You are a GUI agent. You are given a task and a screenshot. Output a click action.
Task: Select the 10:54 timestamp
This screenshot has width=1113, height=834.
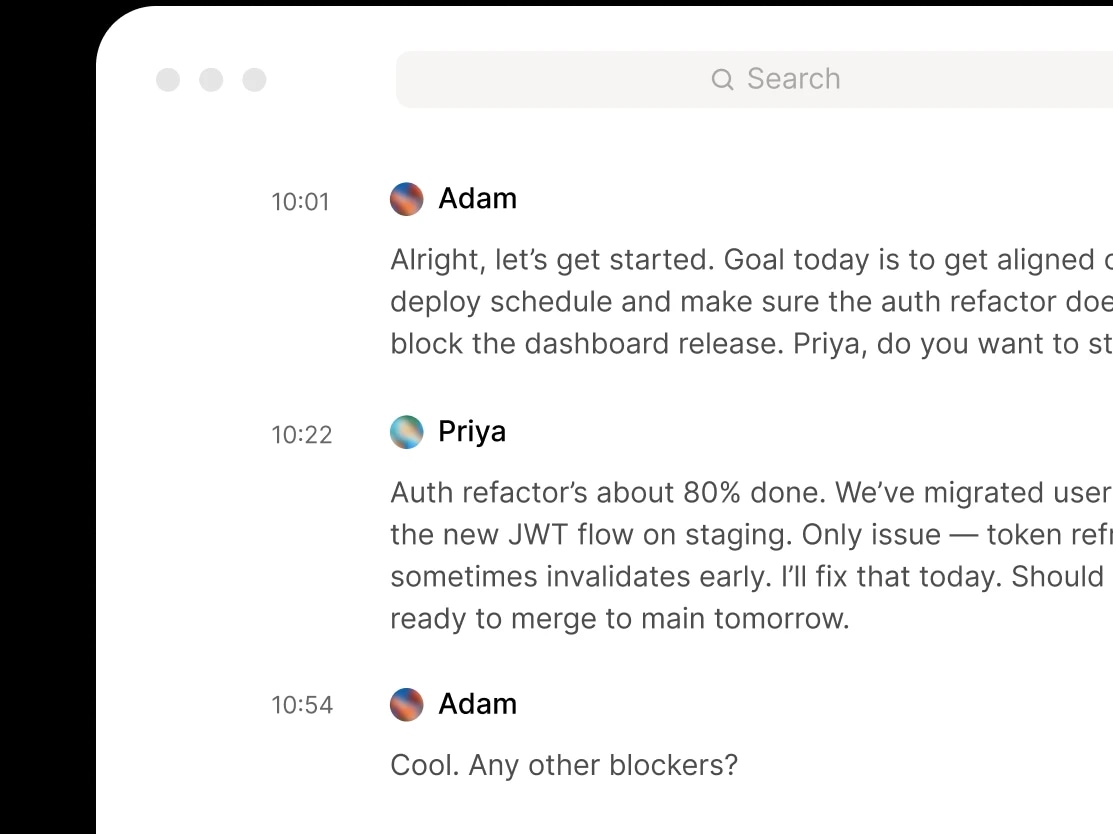click(303, 705)
